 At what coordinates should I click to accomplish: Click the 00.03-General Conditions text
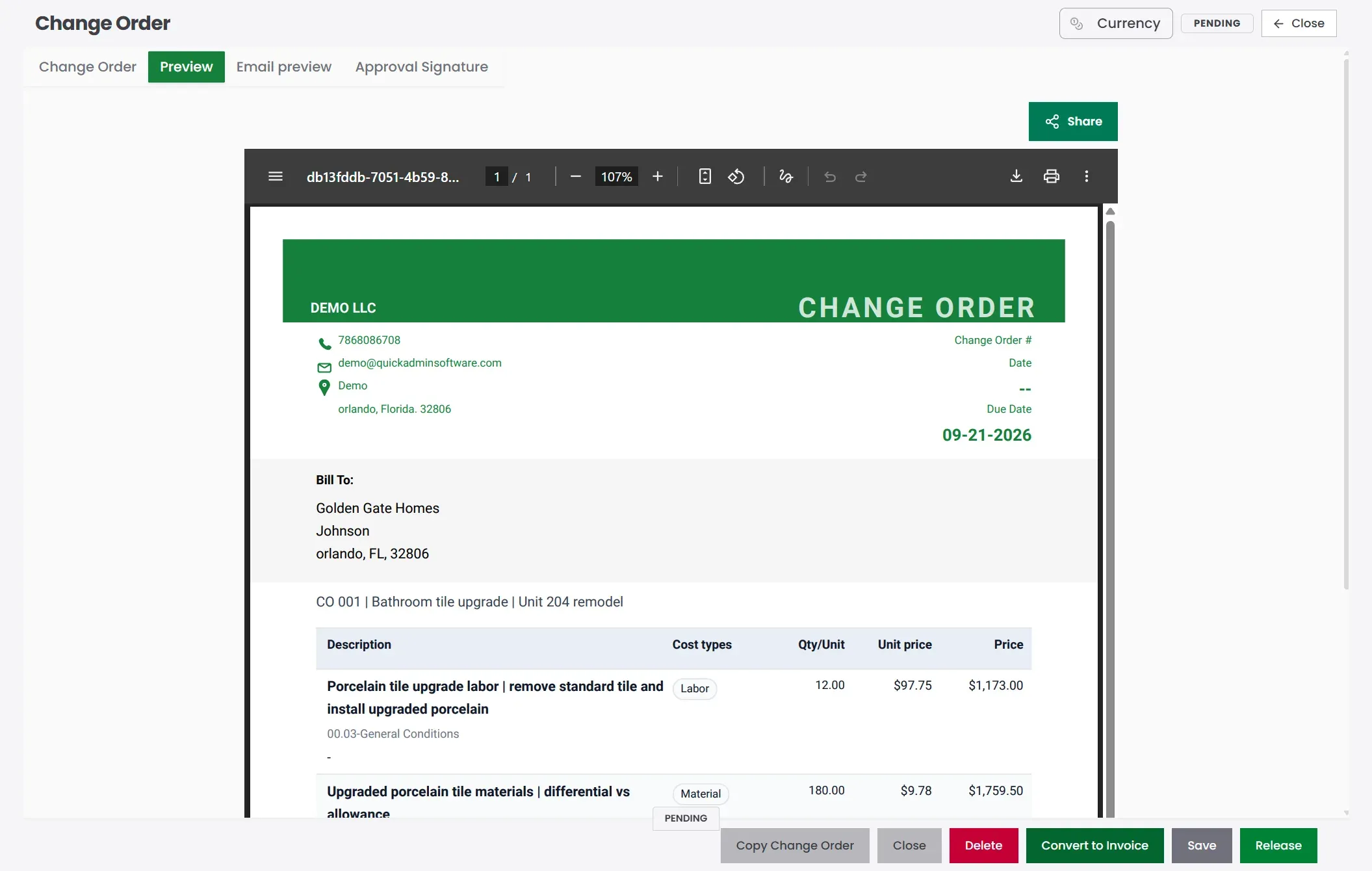coord(393,734)
